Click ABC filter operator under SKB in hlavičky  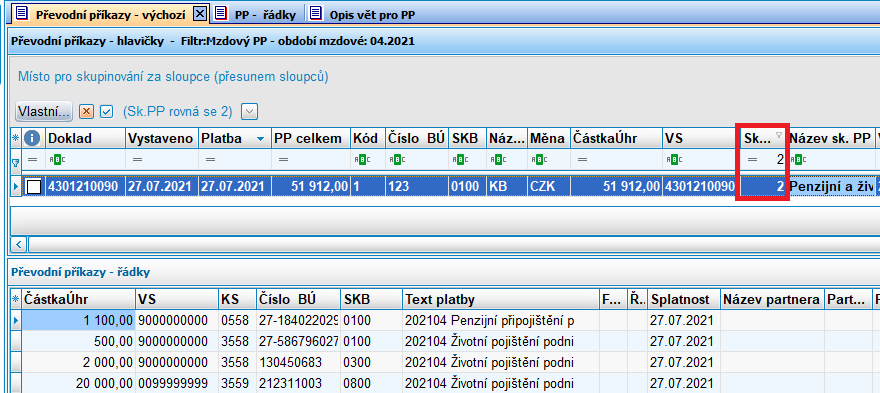tap(459, 160)
